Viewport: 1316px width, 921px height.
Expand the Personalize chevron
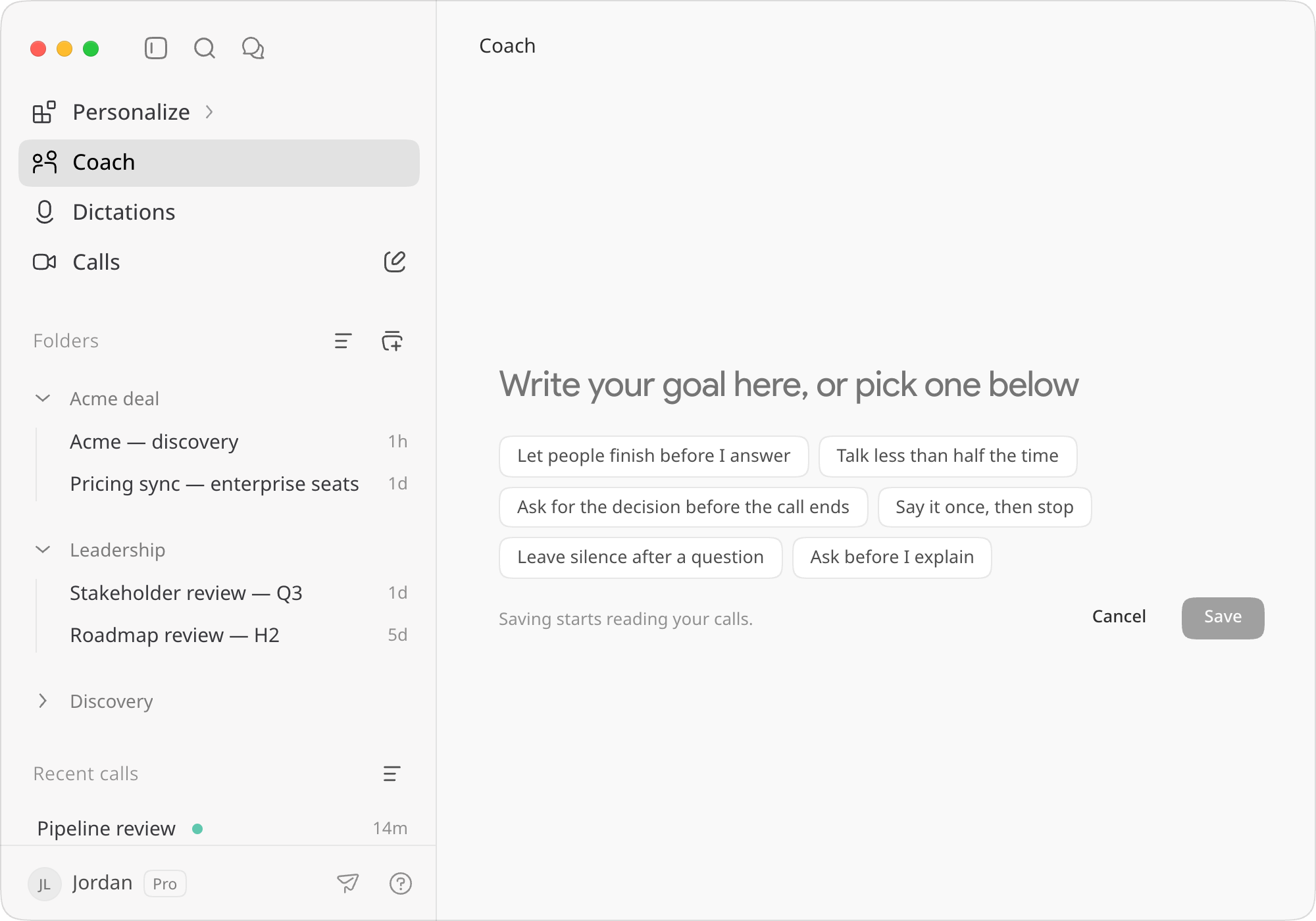[209, 112]
